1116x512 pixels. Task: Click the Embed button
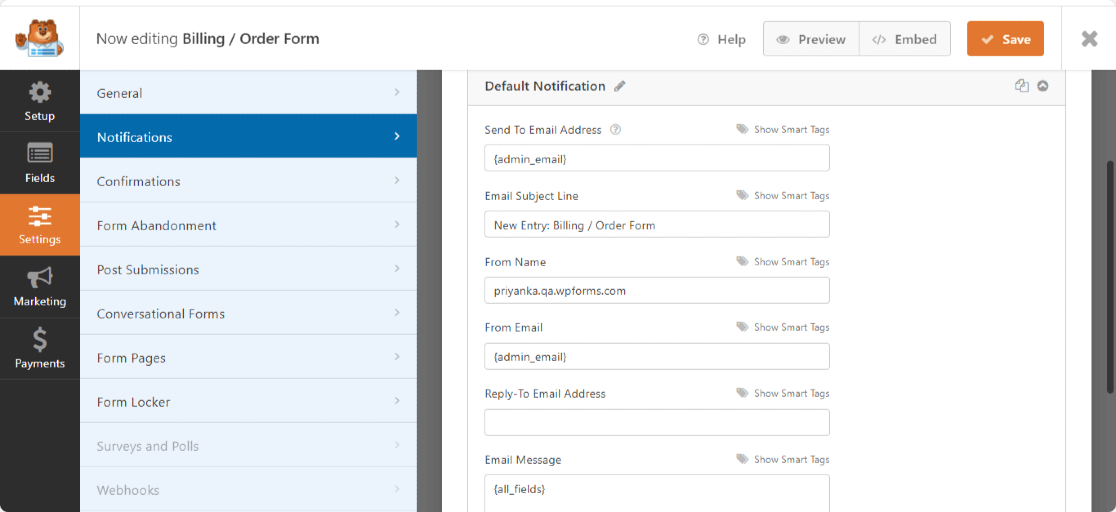pyautogui.click(x=905, y=39)
